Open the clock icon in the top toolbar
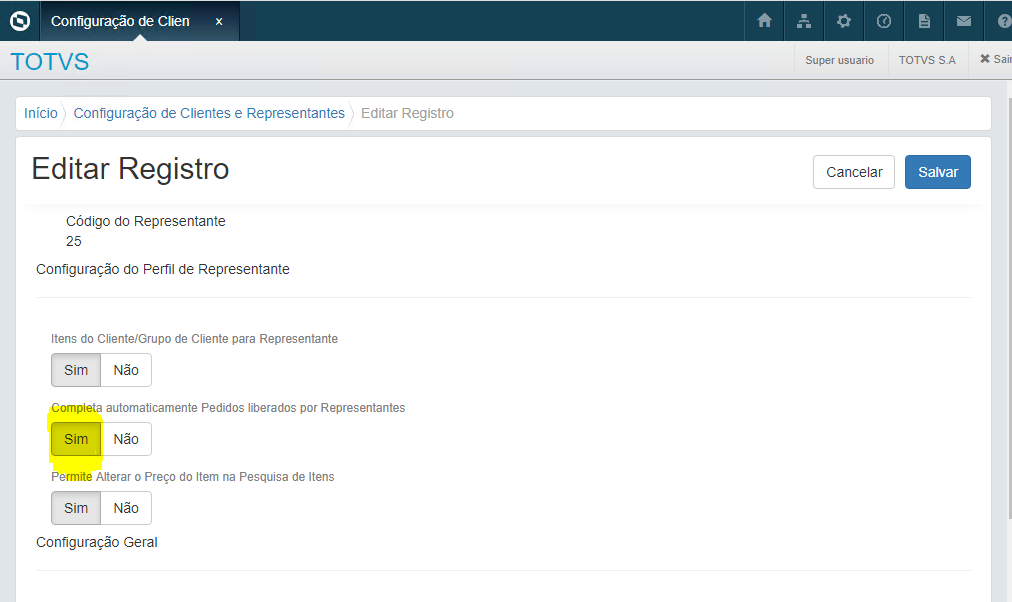The width and height of the screenshot is (1012, 602). point(884,20)
